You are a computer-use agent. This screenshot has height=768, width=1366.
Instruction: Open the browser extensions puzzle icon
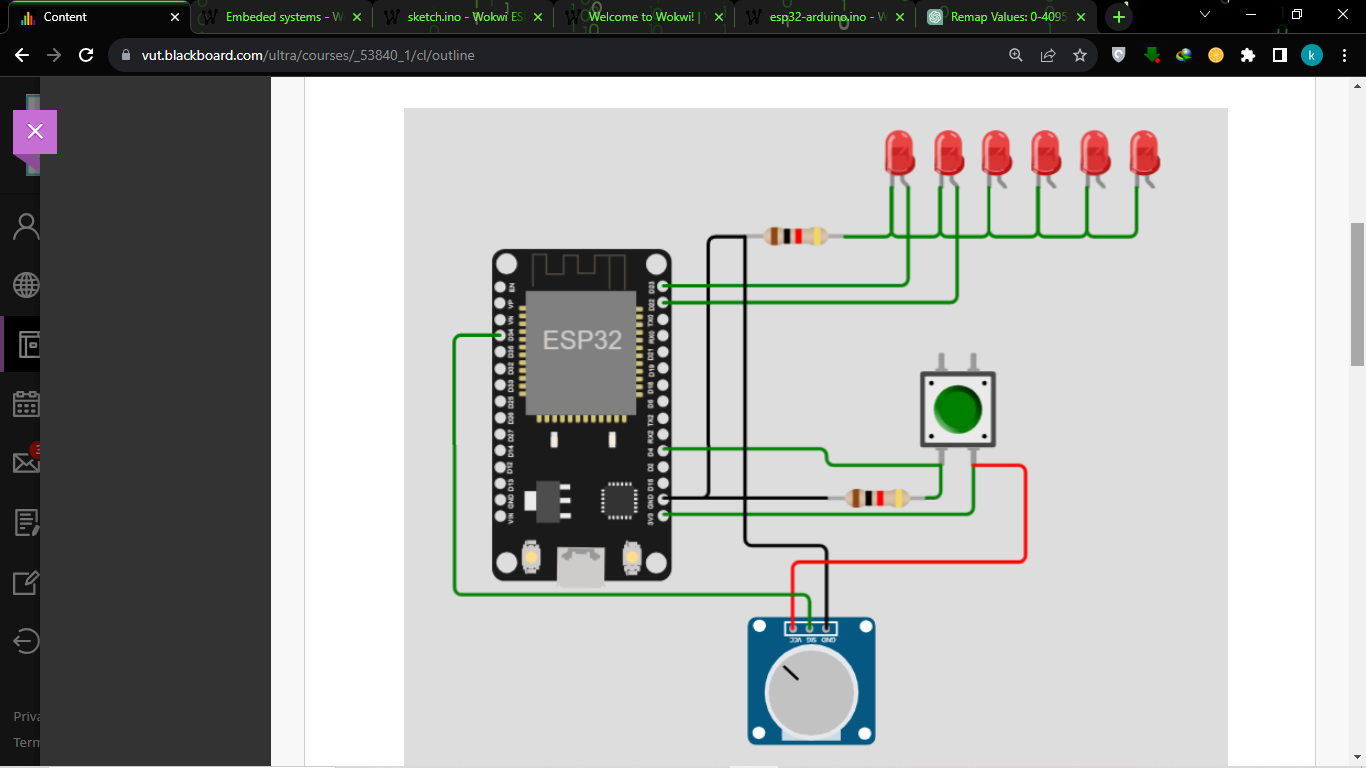click(x=1247, y=56)
